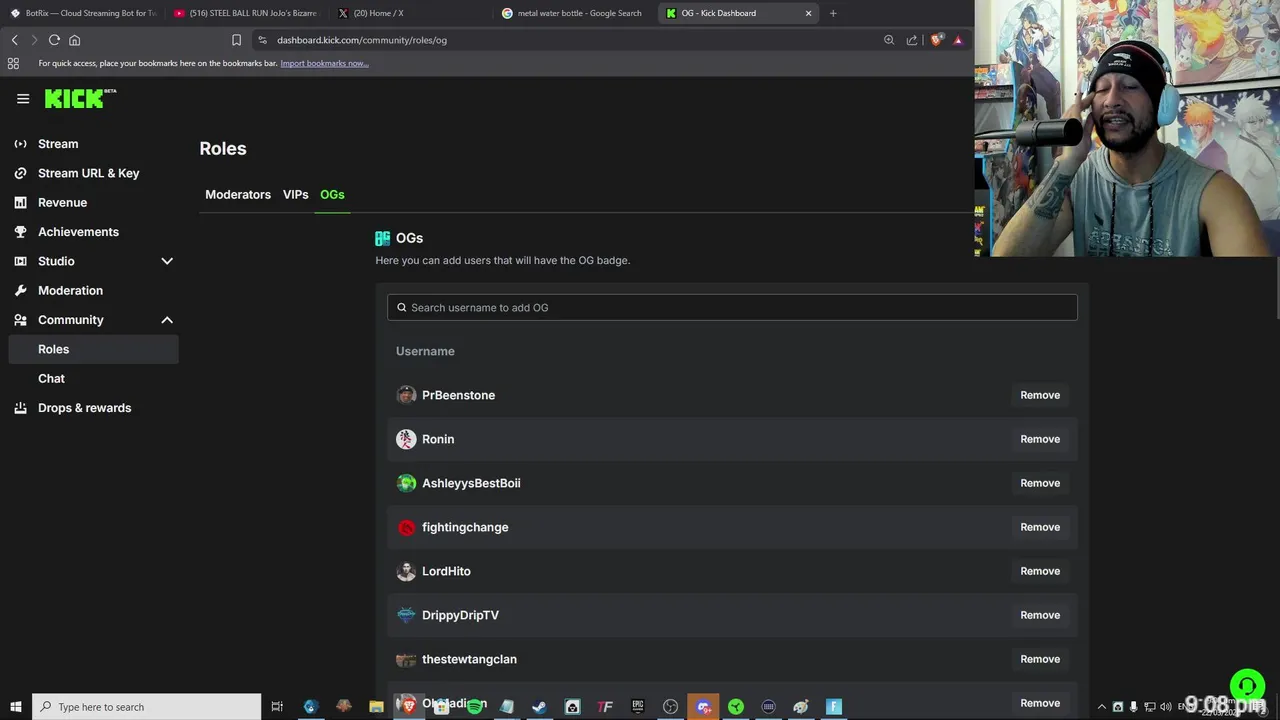Reload the current page
1280x720 pixels.
(54, 40)
